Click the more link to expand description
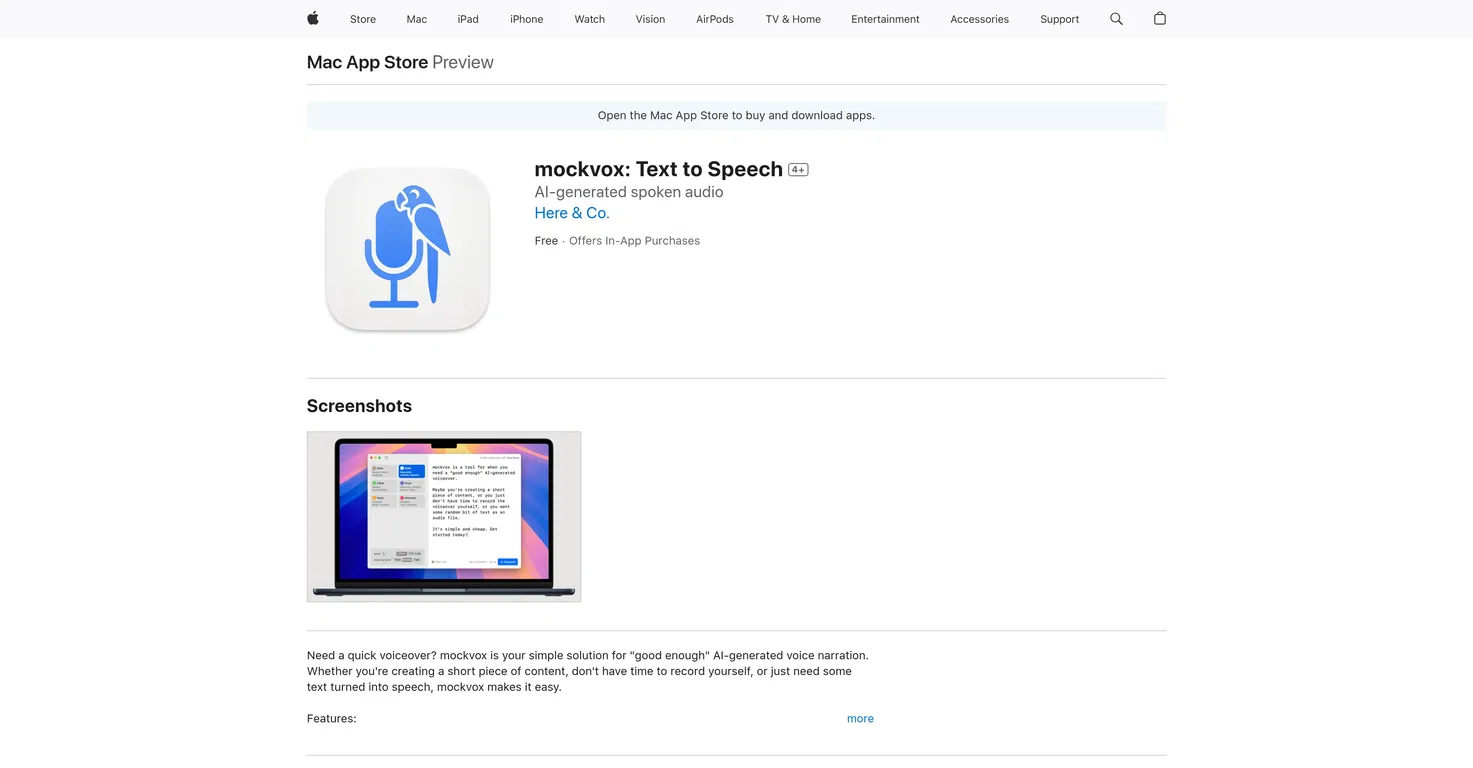Viewport: 1473px width, 768px height. 860,718
